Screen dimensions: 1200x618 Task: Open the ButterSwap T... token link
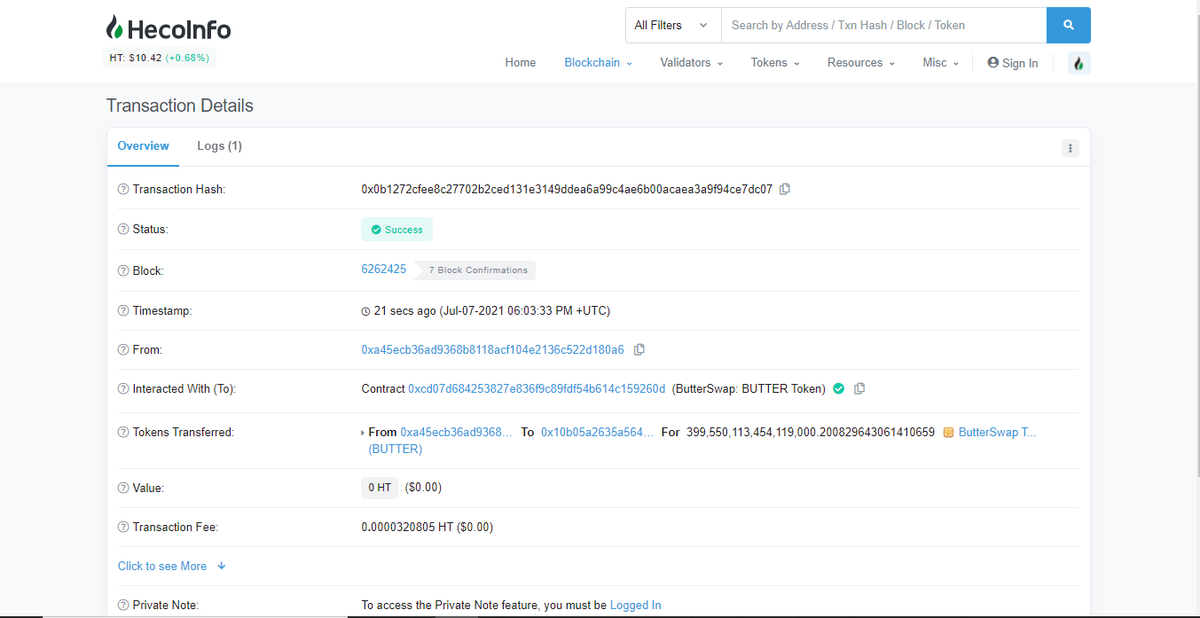click(x=998, y=432)
